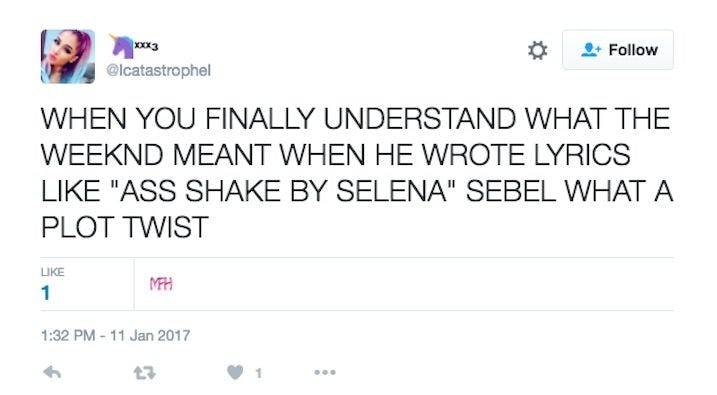Click the person-plus icon in the Follow button

coord(591,49)
